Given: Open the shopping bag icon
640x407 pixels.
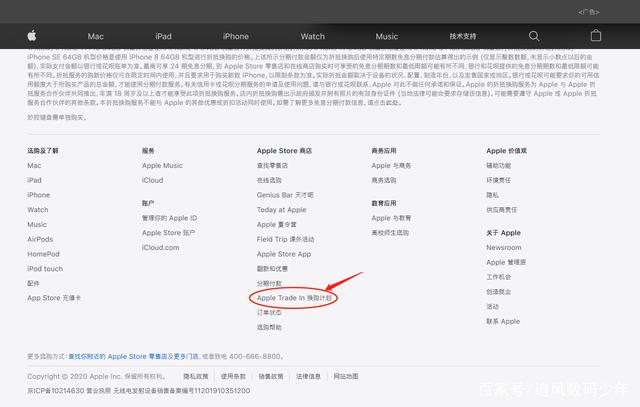Looking at the screenshot, I should pyautogui.click(x=596, y=36).
